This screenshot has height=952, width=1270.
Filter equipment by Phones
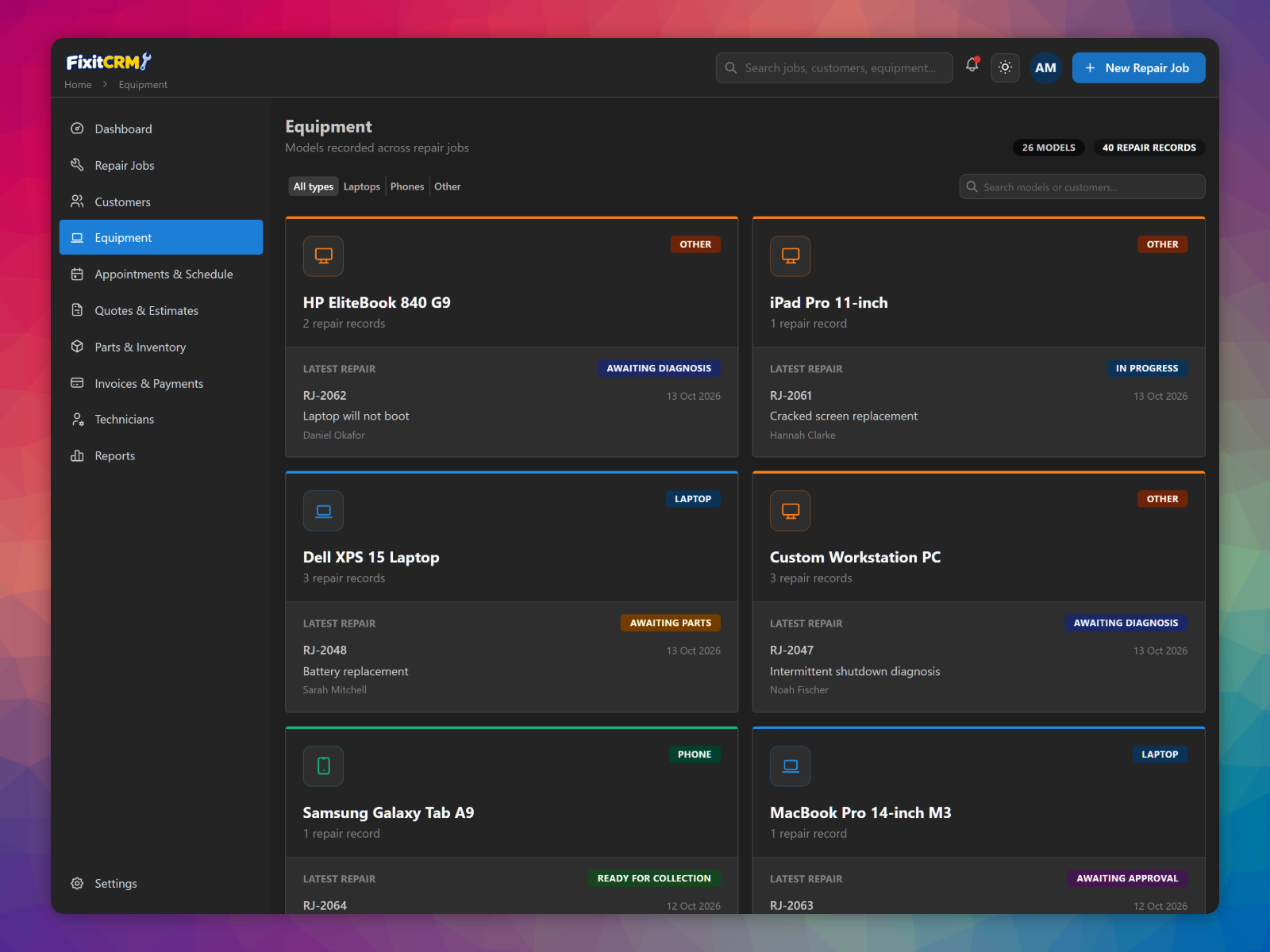pos(407,186)
